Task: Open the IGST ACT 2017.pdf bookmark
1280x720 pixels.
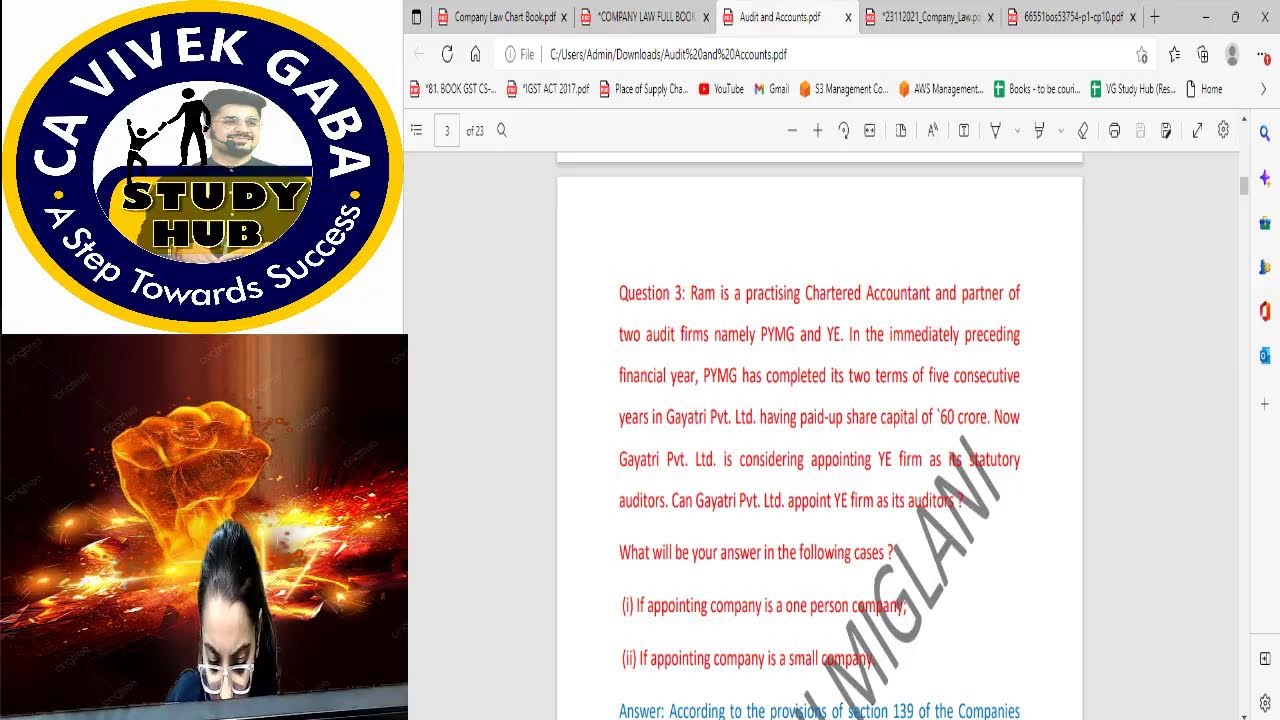Action: [548, 89]
